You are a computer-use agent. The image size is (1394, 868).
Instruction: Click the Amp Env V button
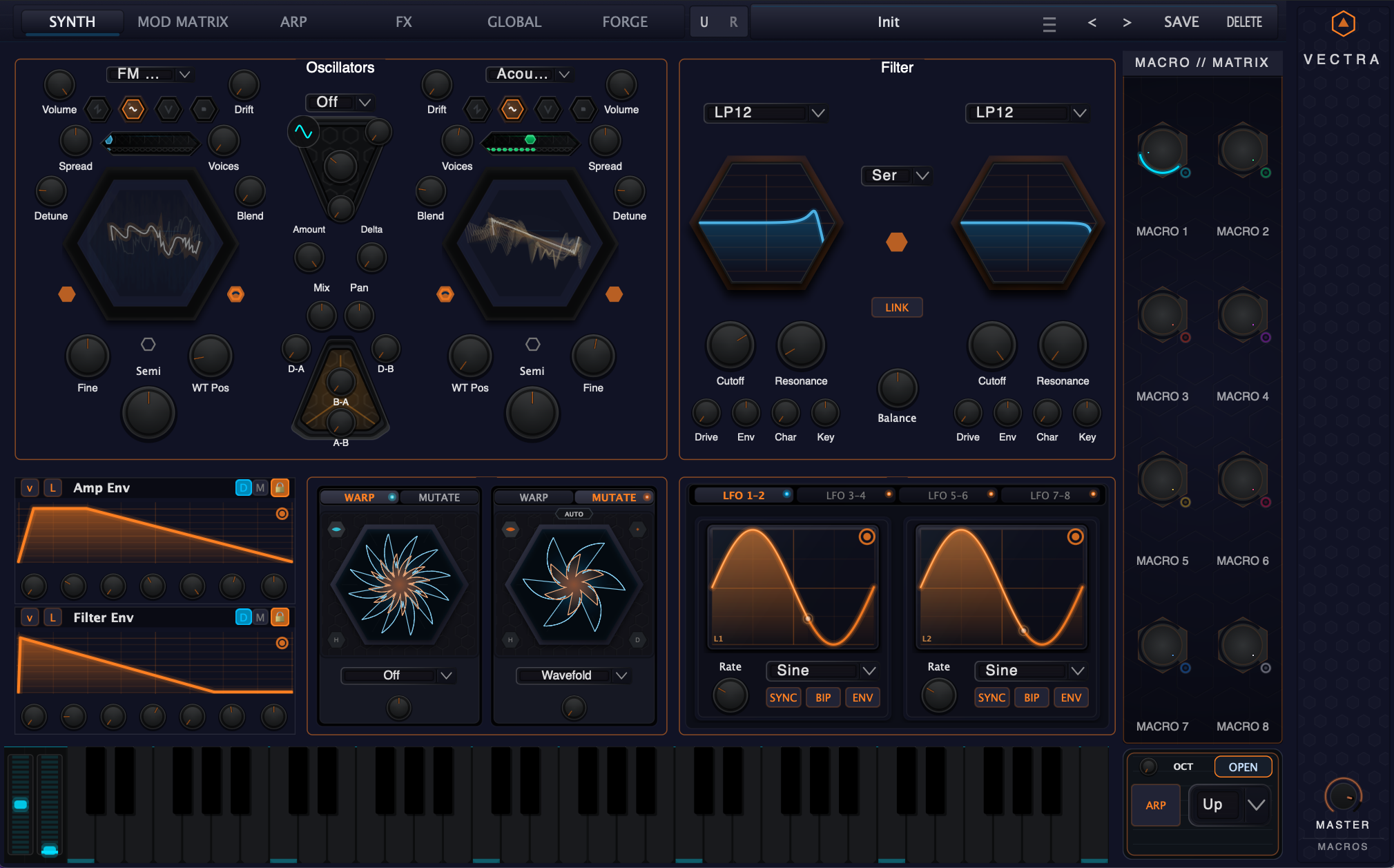(x=30, y=488)
